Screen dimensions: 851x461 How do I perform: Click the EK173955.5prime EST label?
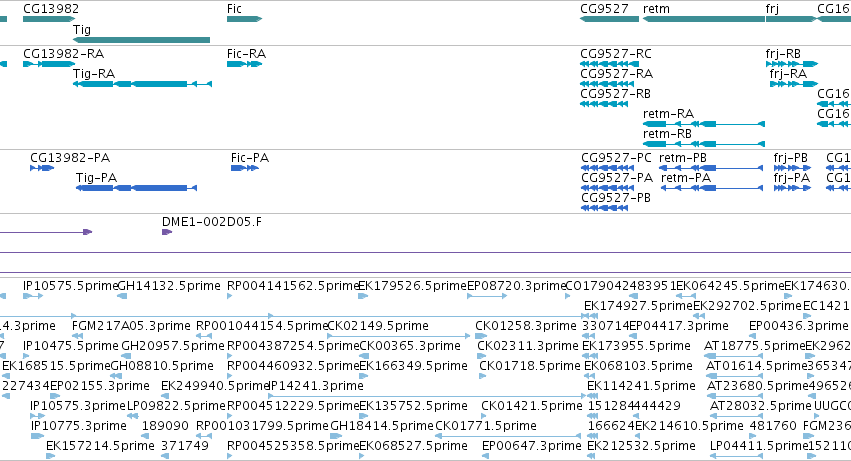636,346
